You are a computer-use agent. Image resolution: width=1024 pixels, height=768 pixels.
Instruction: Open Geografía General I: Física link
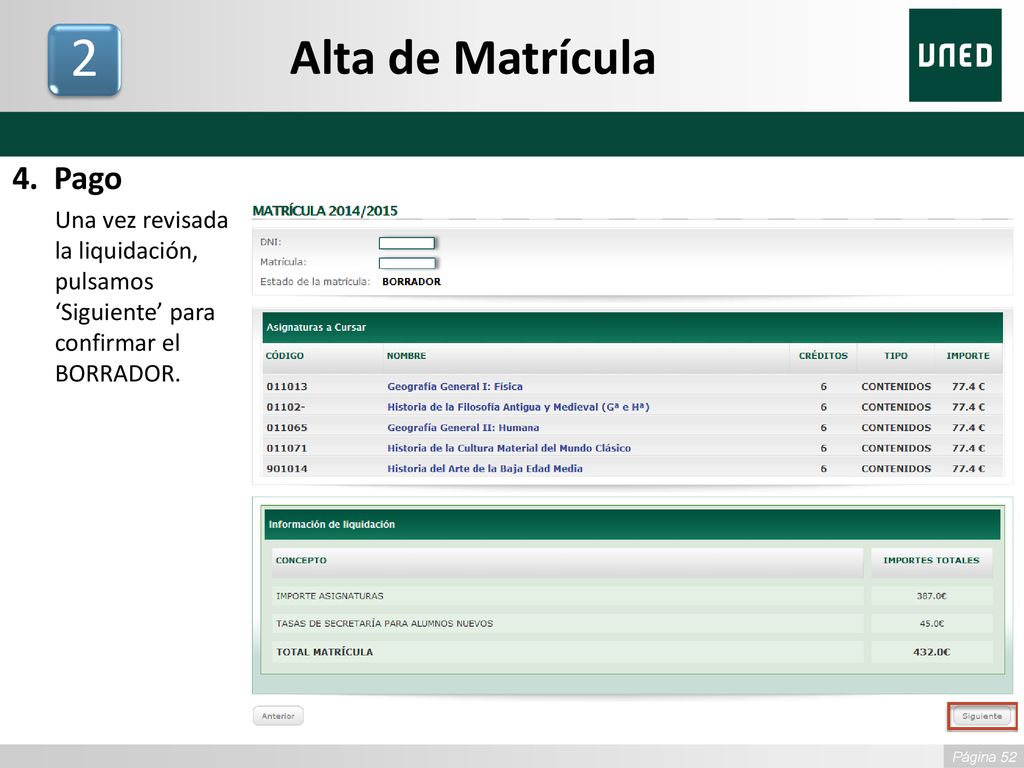(x=455, y=387)
